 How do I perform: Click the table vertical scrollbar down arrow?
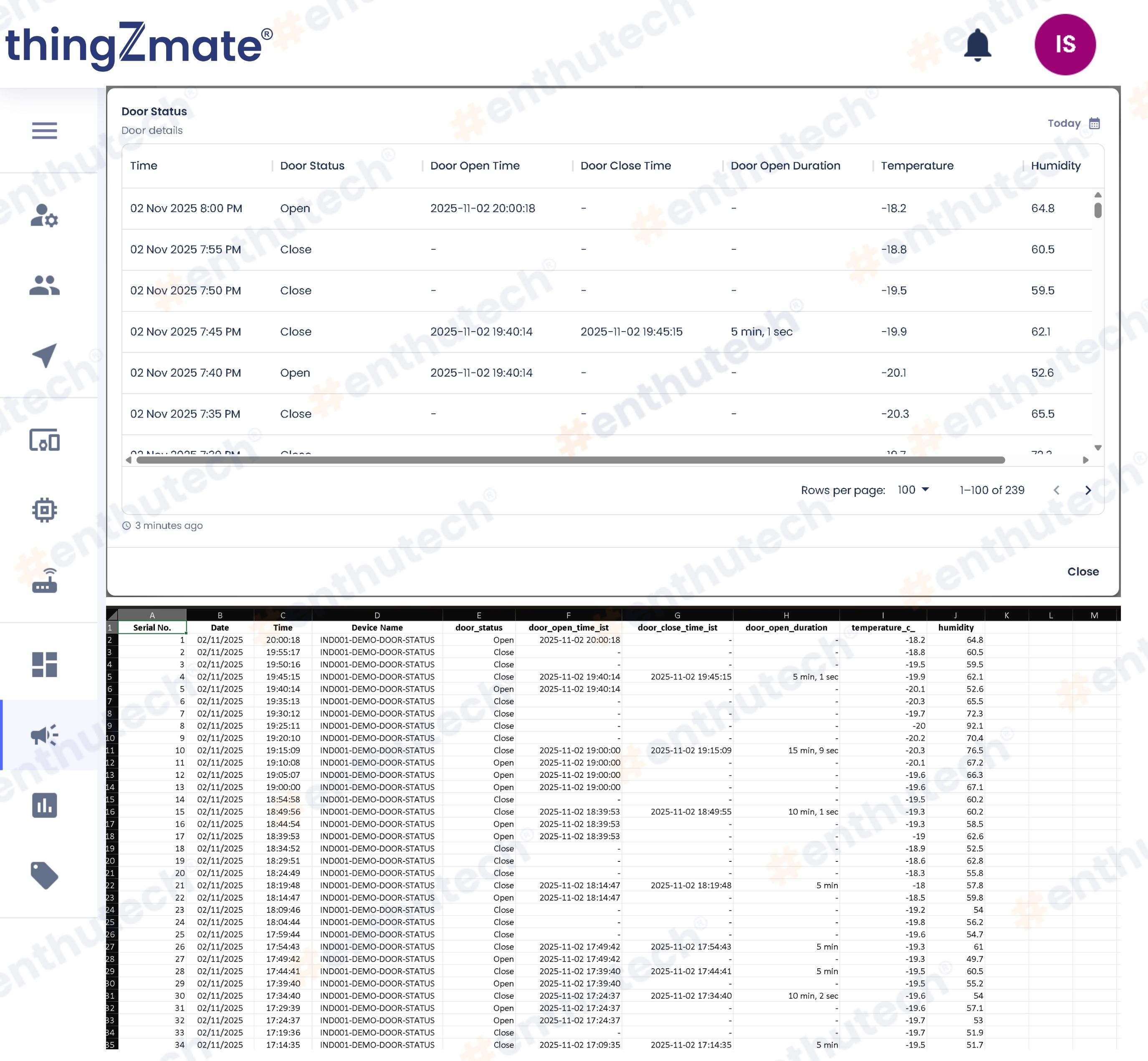click(x=1097, y=448)
